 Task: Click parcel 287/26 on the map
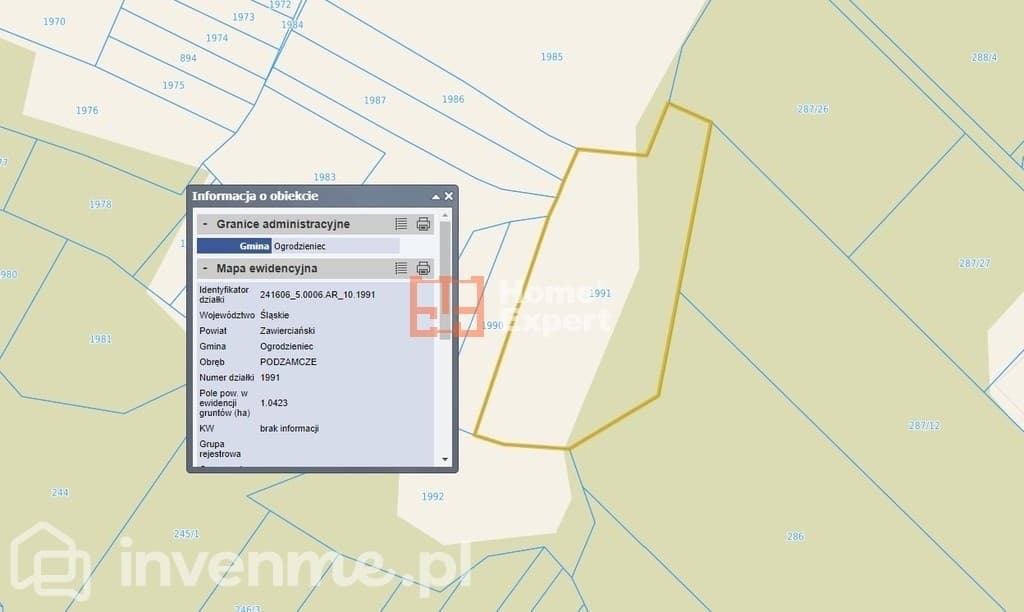coord(813,109)
